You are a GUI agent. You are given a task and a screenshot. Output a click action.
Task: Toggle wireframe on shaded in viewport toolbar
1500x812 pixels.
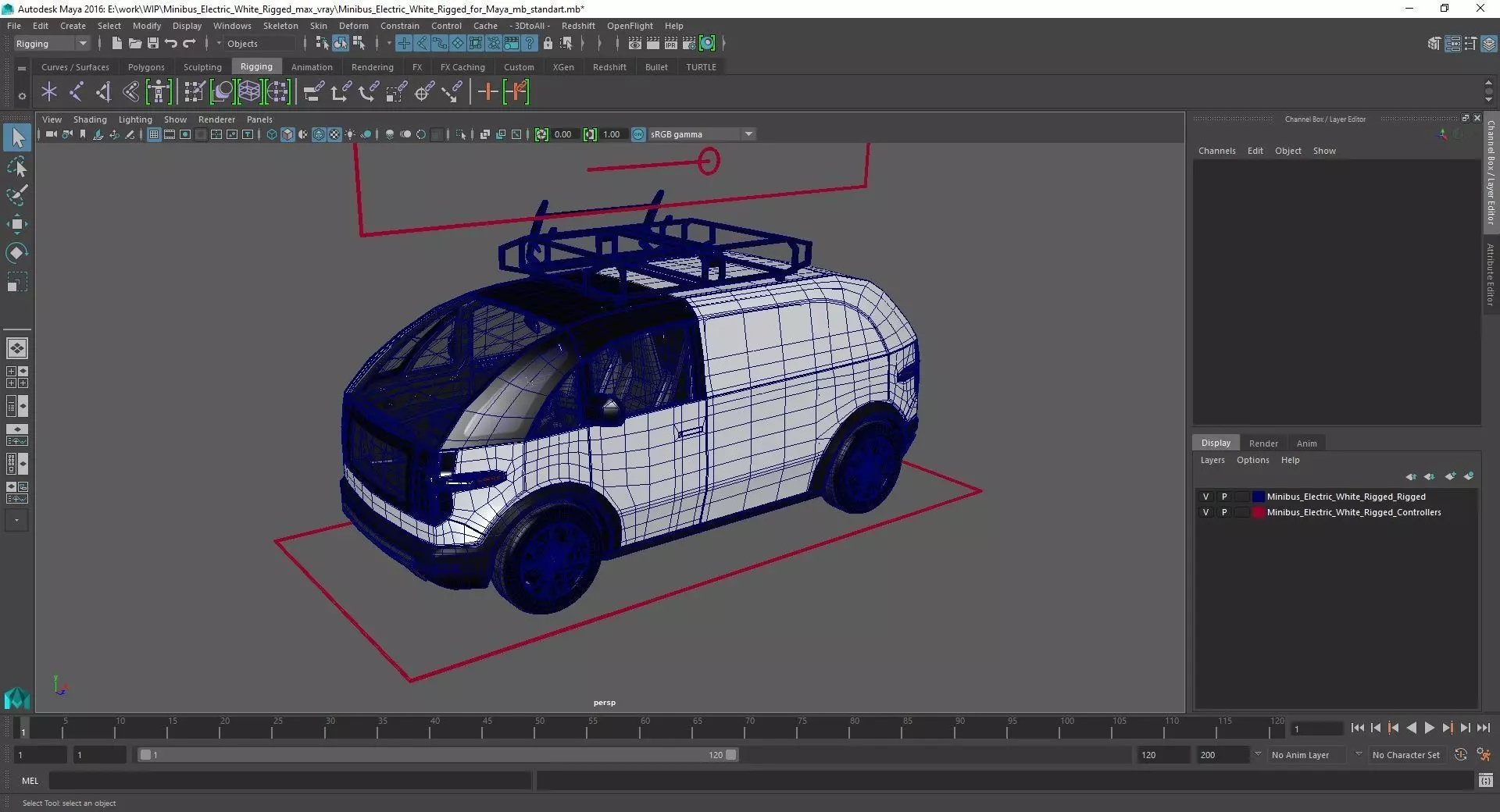[x=319, y=134]
